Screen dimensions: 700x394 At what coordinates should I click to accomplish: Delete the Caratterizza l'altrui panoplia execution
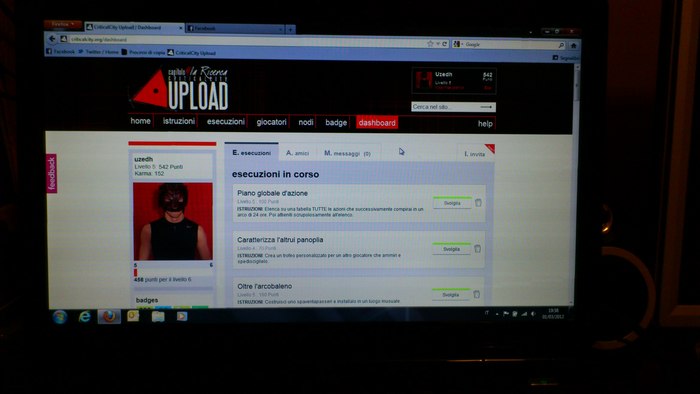pyautogui.click(x=477, y=249)
